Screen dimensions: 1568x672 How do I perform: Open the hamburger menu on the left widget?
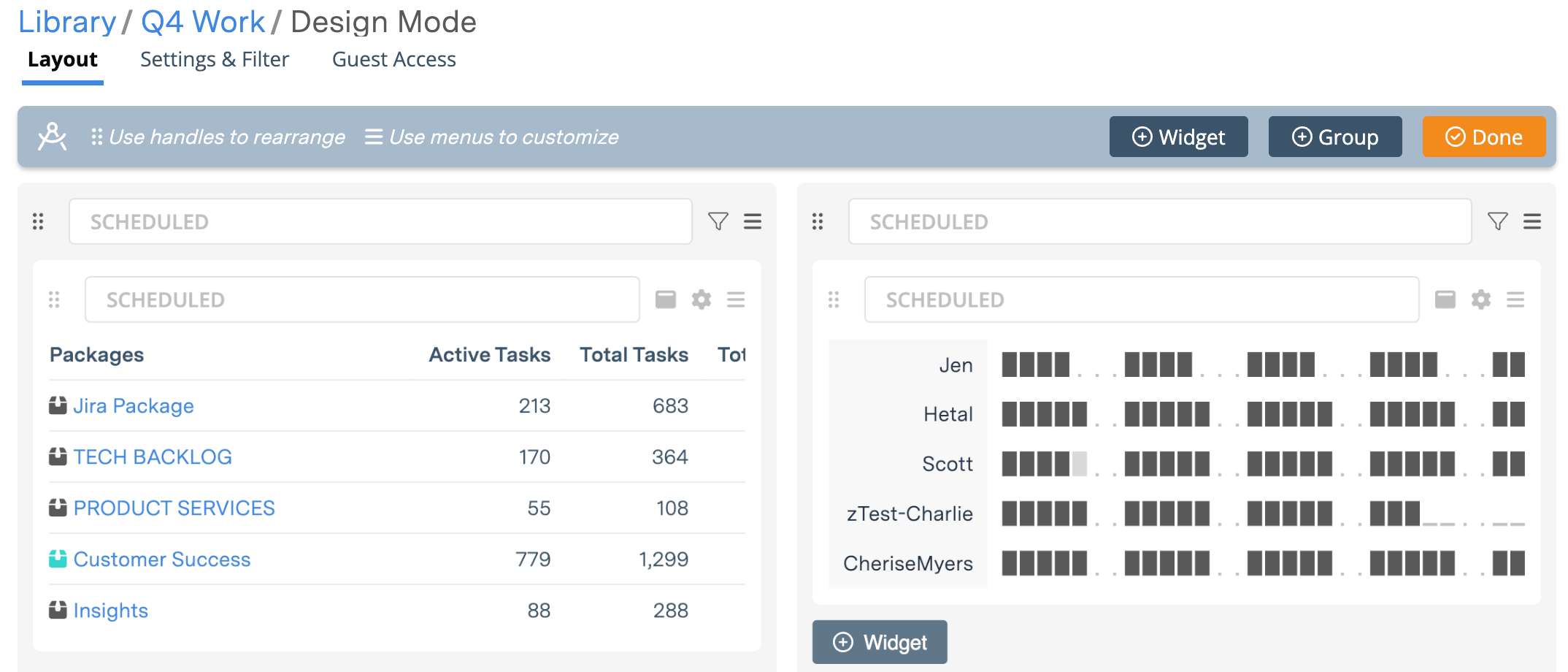coord(753,221)
